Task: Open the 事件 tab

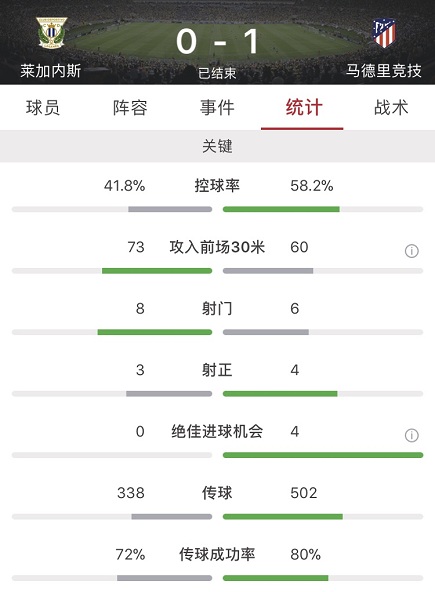Action: (x=217, y=108)
